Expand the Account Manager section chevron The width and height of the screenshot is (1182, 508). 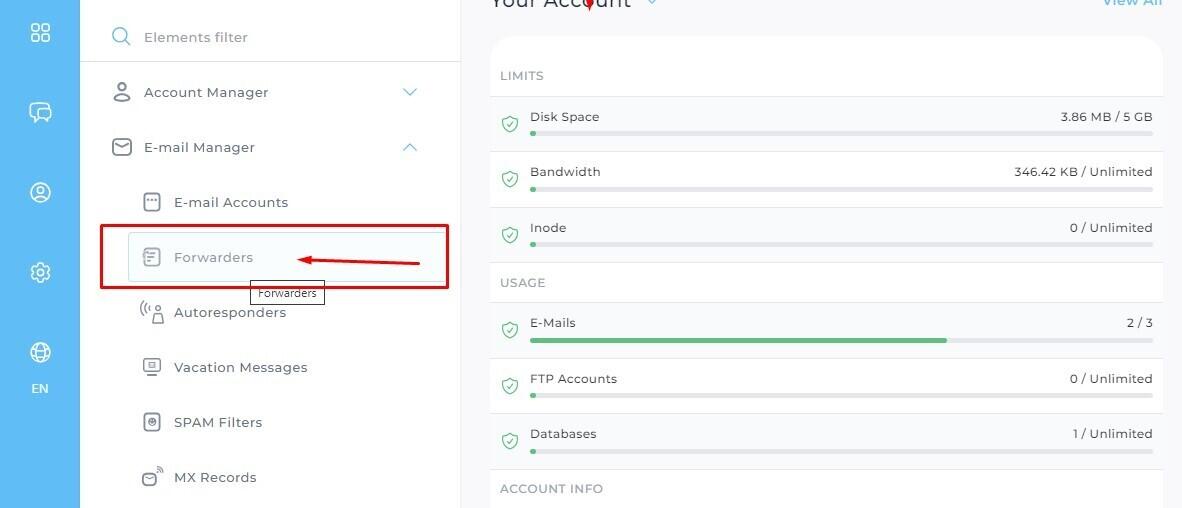409,92
